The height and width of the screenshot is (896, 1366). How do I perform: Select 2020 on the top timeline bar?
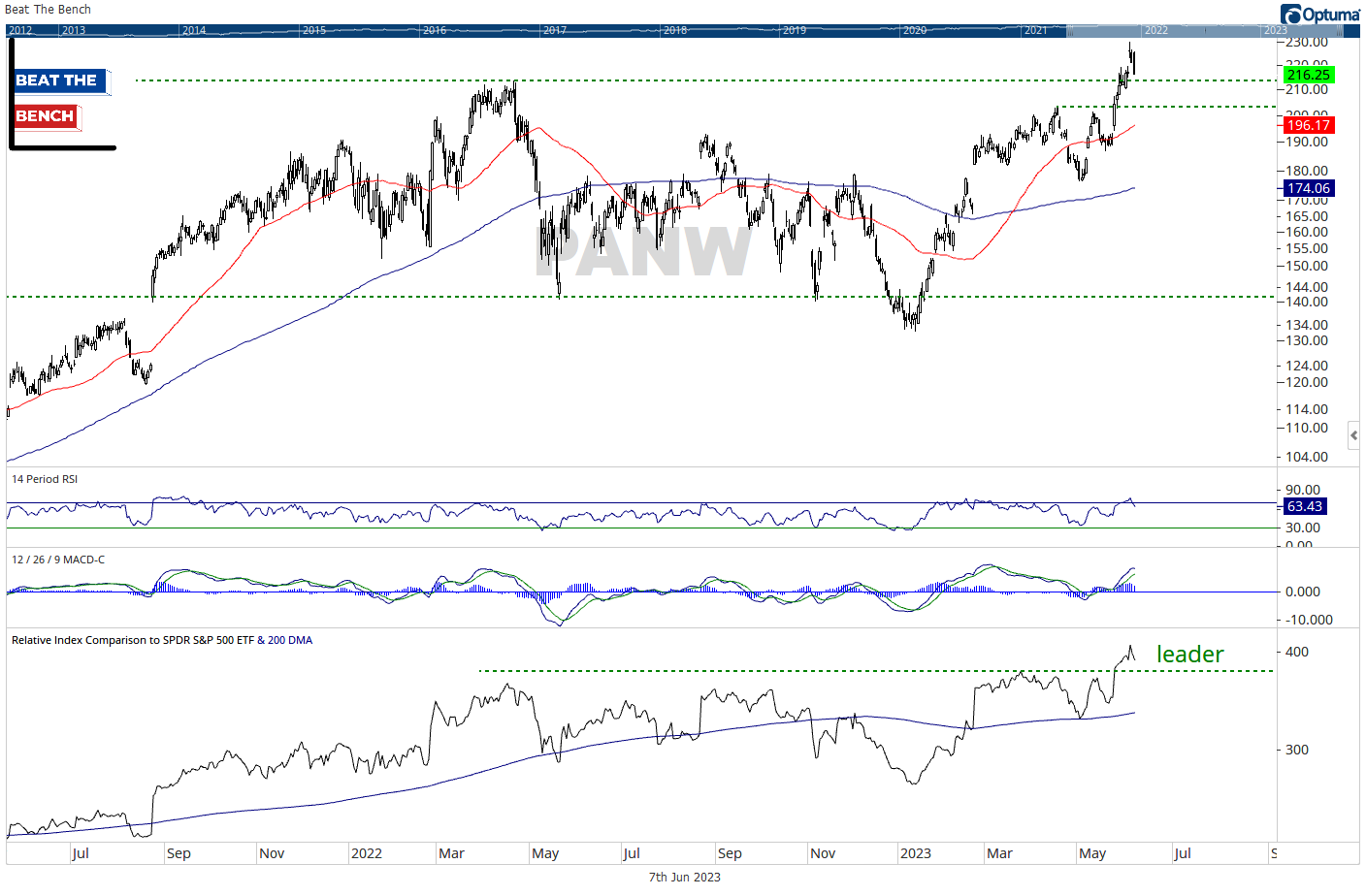pos(915,30)
